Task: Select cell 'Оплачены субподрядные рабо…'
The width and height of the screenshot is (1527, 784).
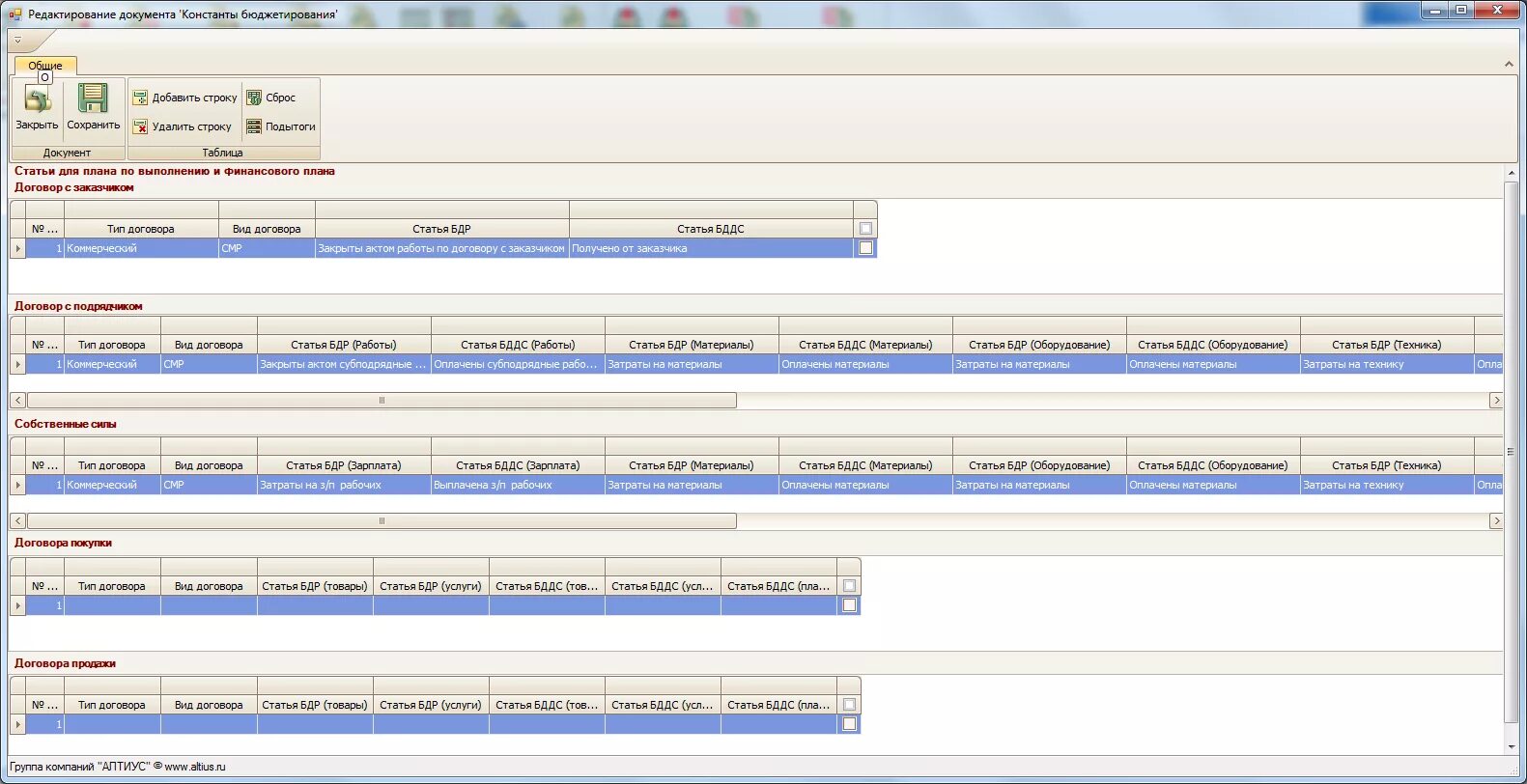Action: click(518, 364)
